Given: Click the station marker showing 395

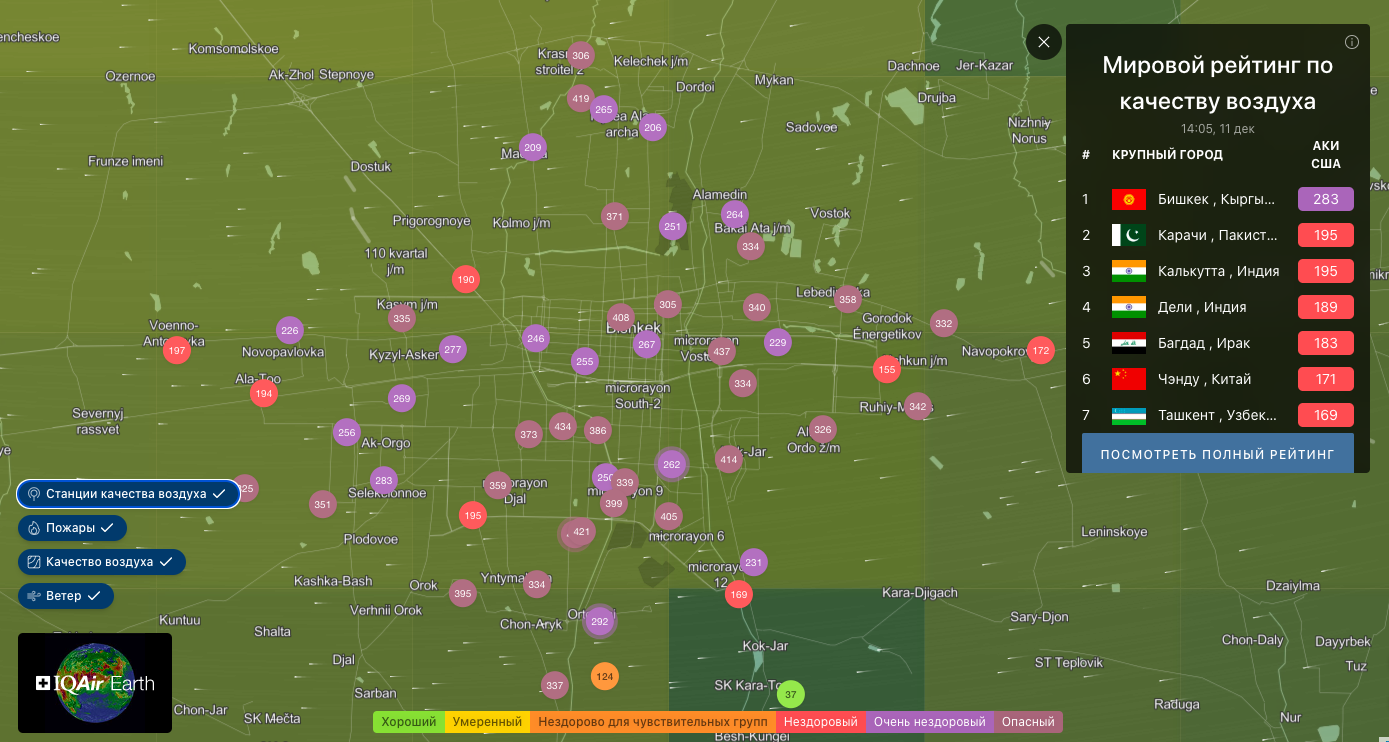Looking at the screenshot, I should coord(462,594).
